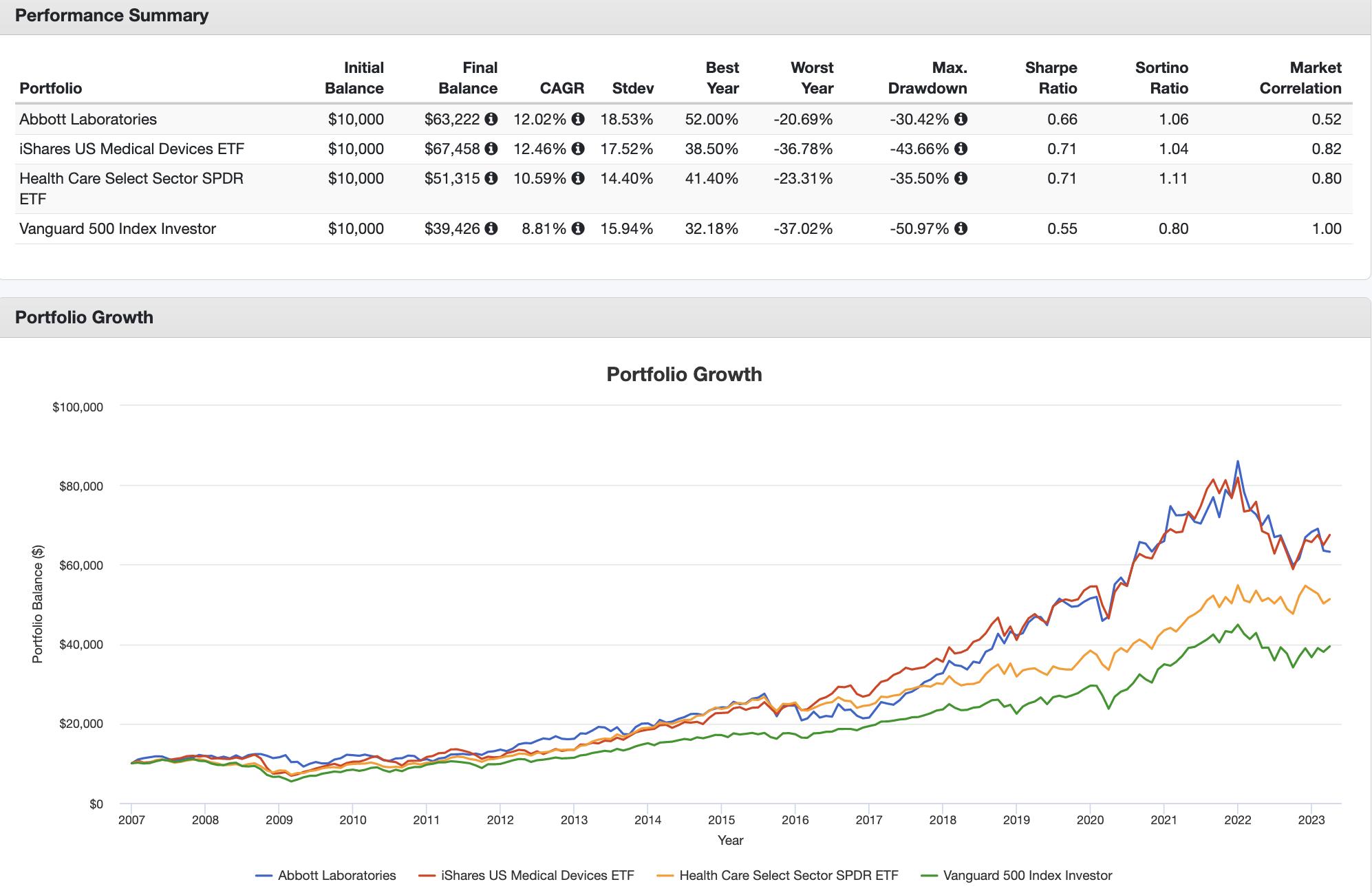Click the Vanguard 500 Index Investor table row
Screen dimensions: 1372x893
coord(118,228)
